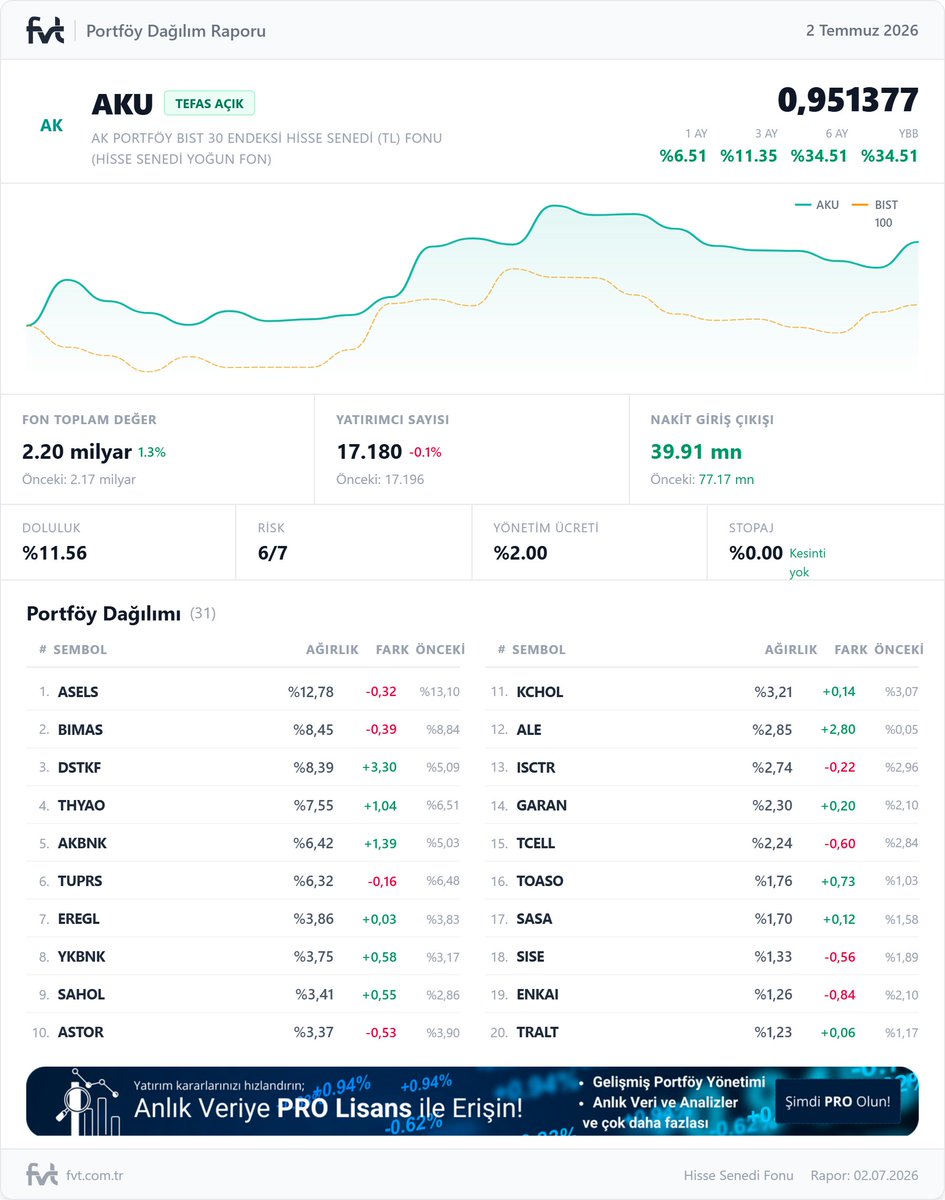Click the Risk value 6/7
Screen dimensions: 945x1200
click(x=272, y=553)
